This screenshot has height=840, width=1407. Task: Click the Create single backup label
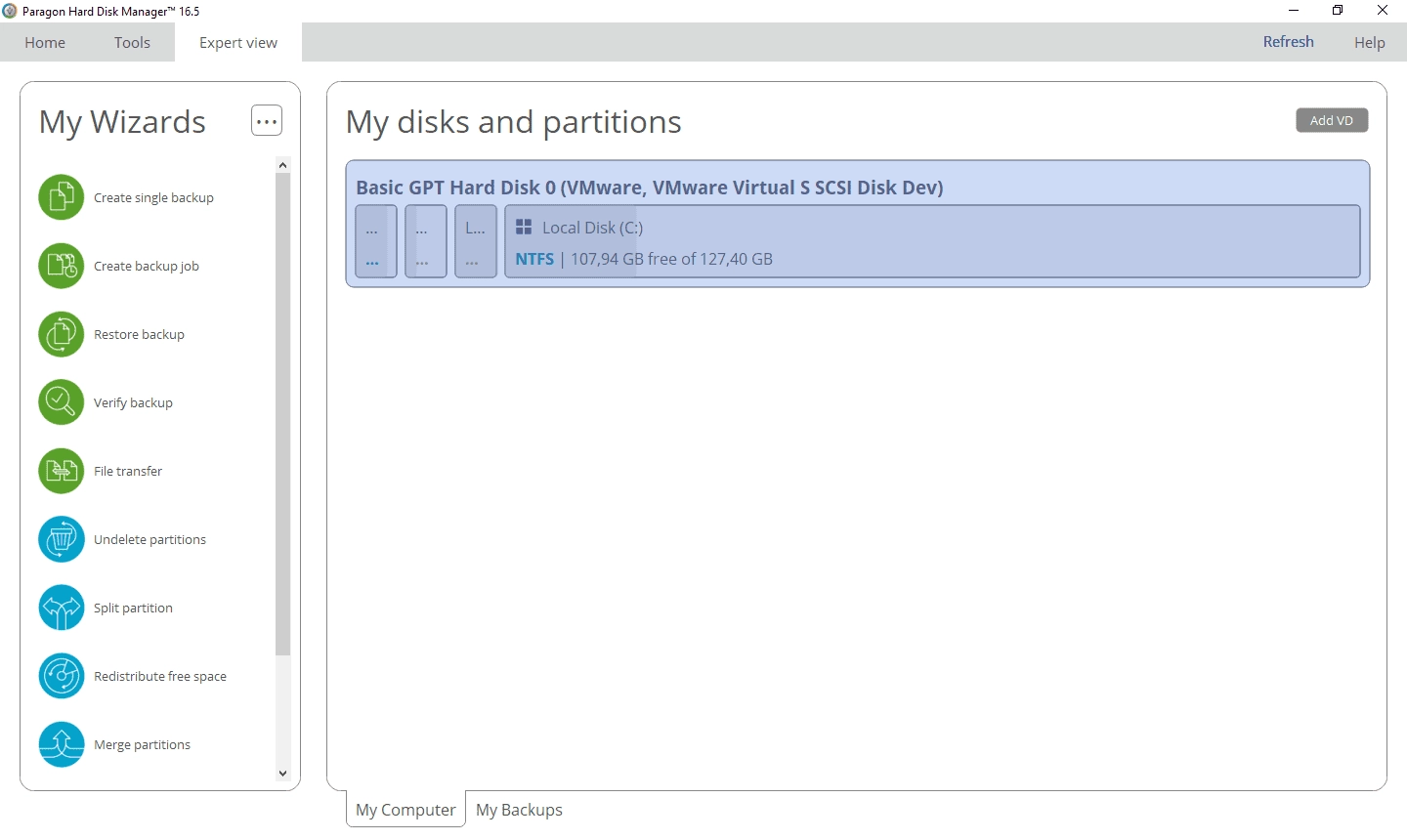[x=153, y=197]
